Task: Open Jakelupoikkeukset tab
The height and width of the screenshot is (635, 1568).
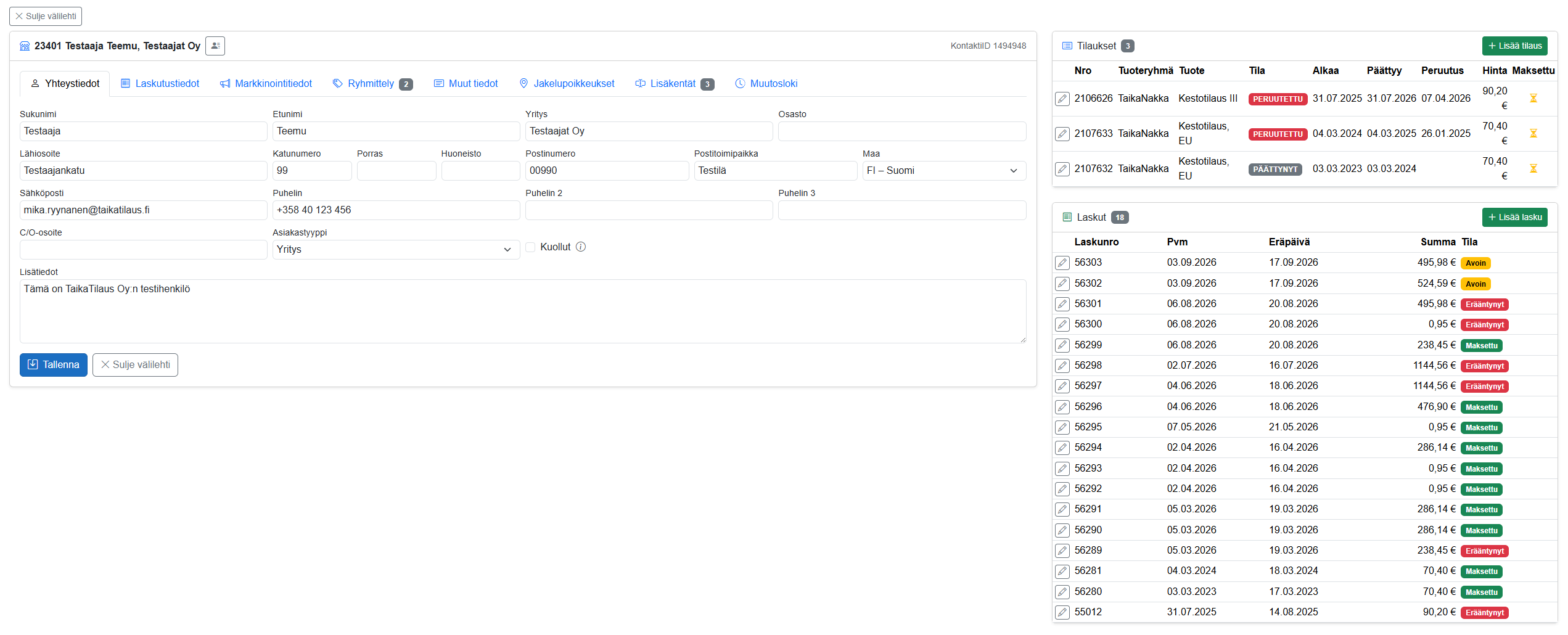Action: 567,84
